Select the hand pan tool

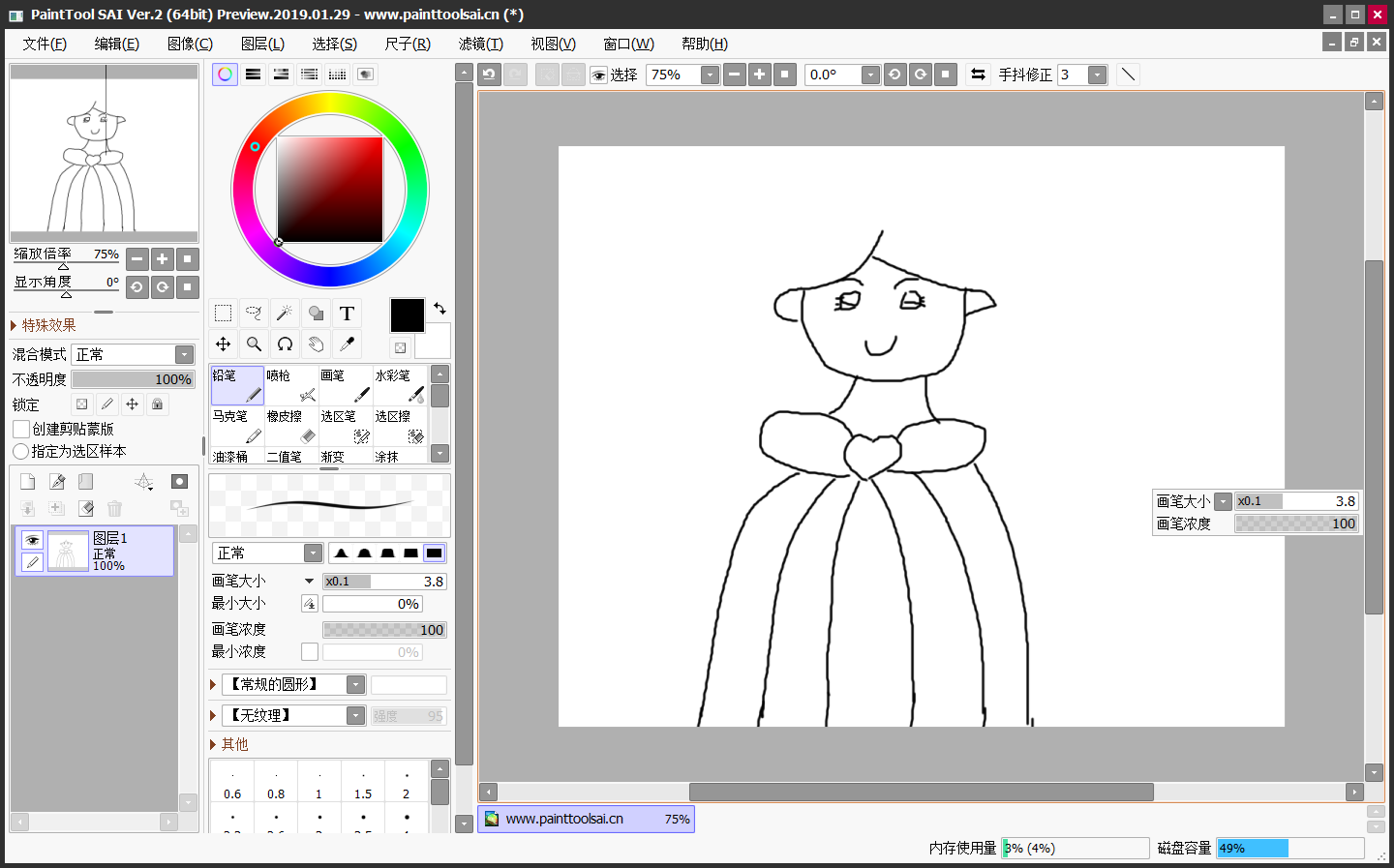pos(316,344)
